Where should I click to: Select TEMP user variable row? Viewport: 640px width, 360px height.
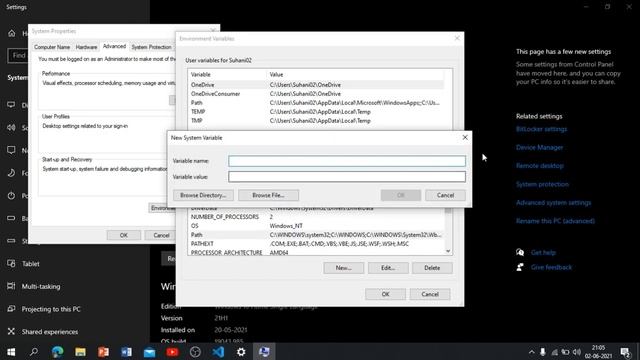pos(317,111)
